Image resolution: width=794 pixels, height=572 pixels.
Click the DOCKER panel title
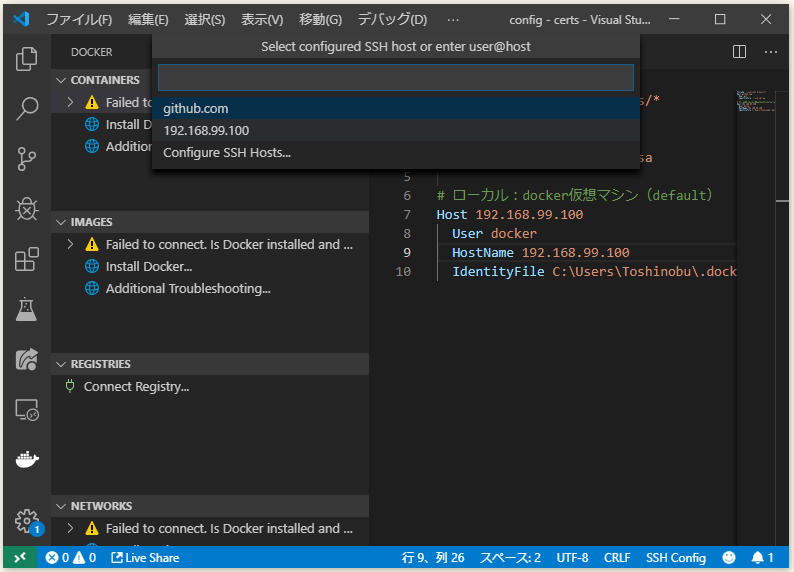(x=92, y=52)
